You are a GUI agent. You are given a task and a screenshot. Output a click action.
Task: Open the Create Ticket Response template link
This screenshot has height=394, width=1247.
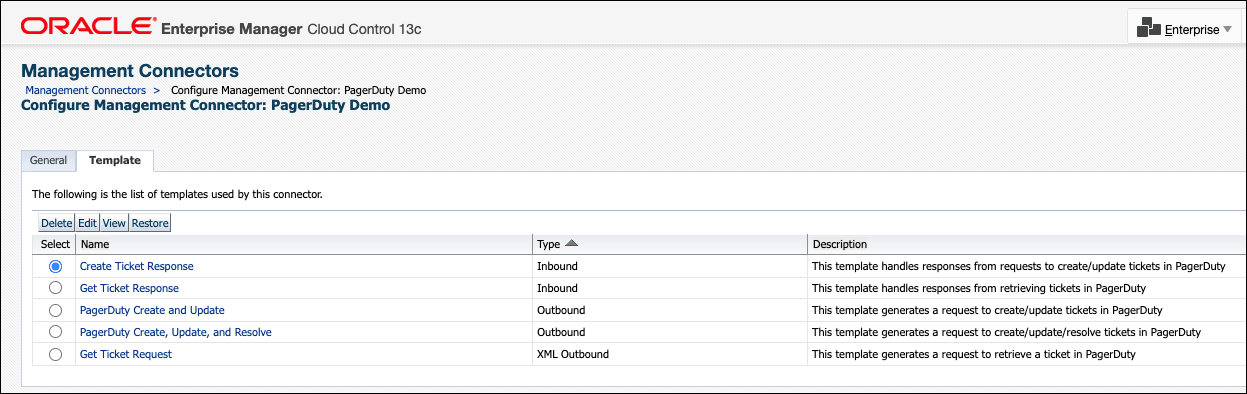137,266
